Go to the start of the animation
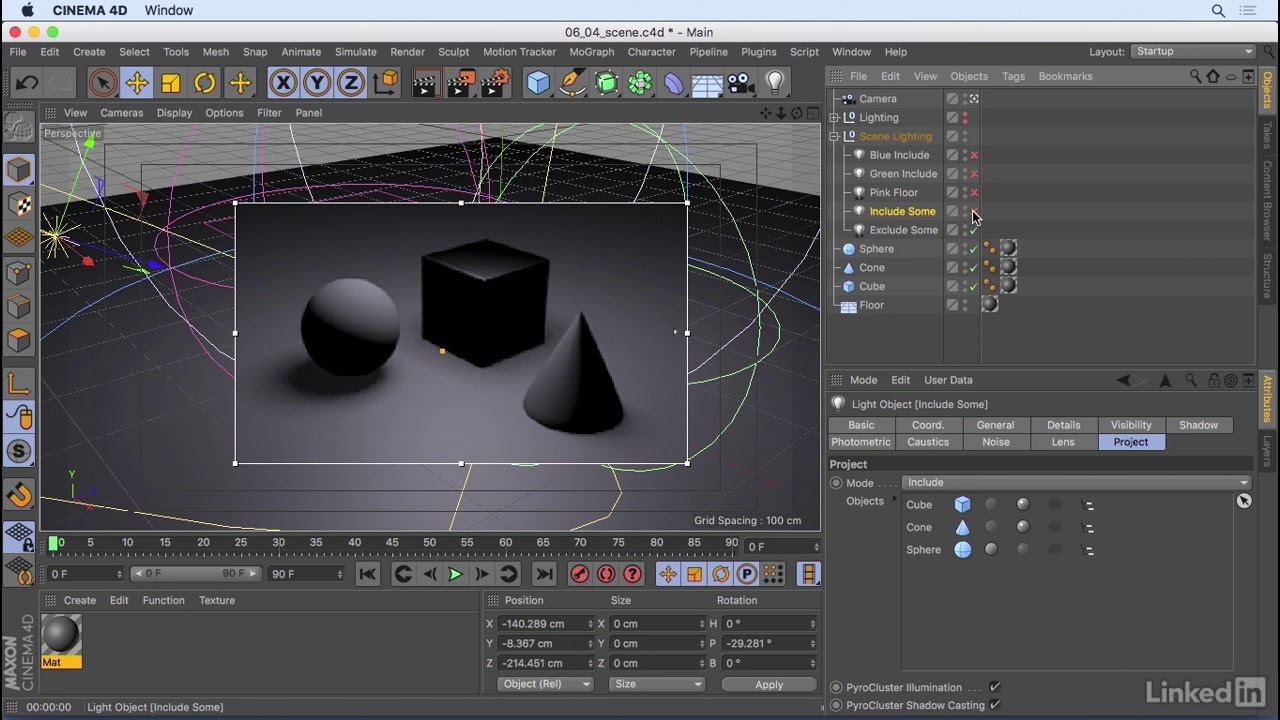 (367, 574)
